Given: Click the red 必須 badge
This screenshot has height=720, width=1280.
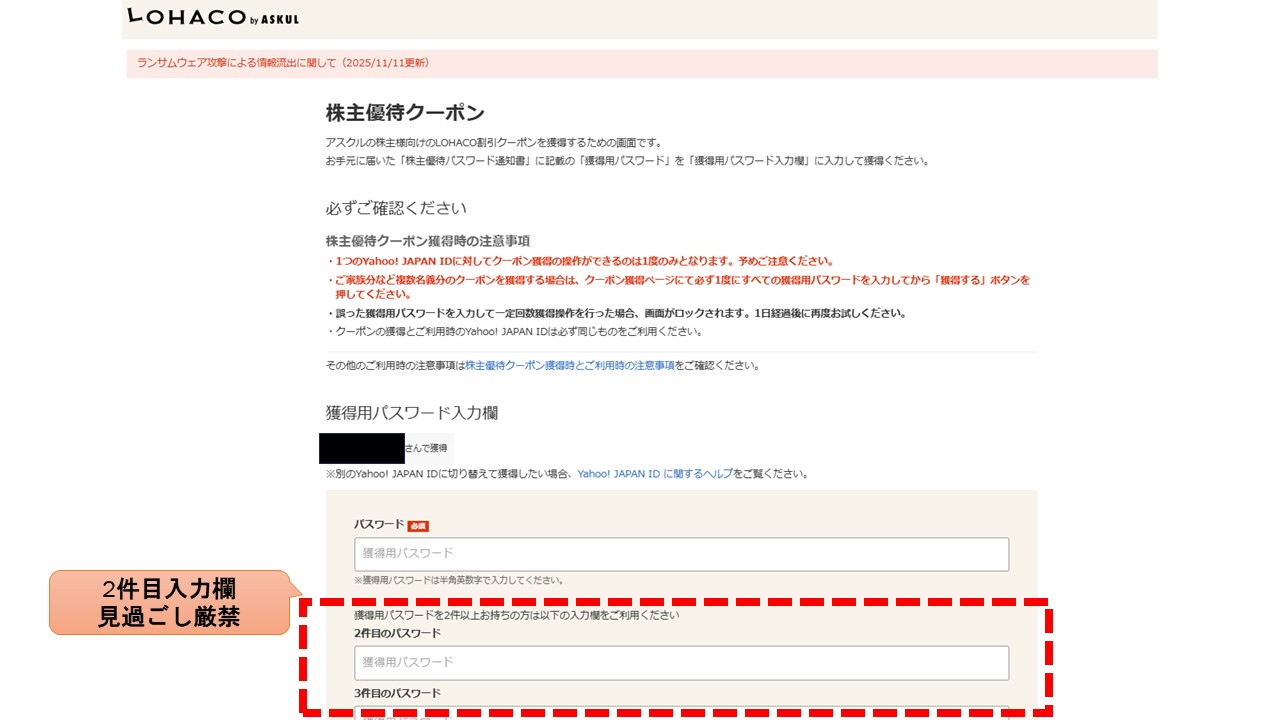Looking at the screenshot, I should coord(418,526).
